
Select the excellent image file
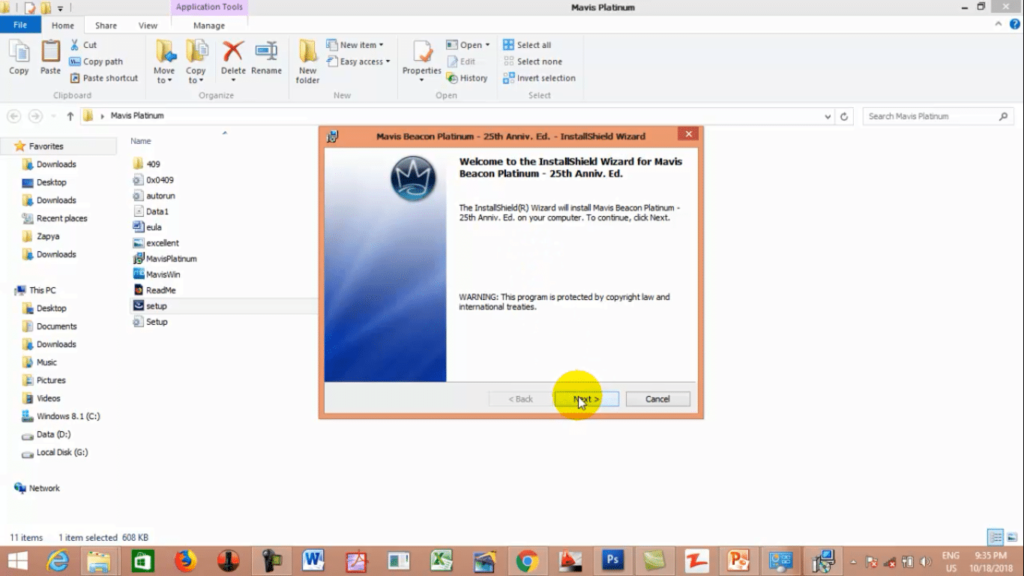tap(155, 242)
